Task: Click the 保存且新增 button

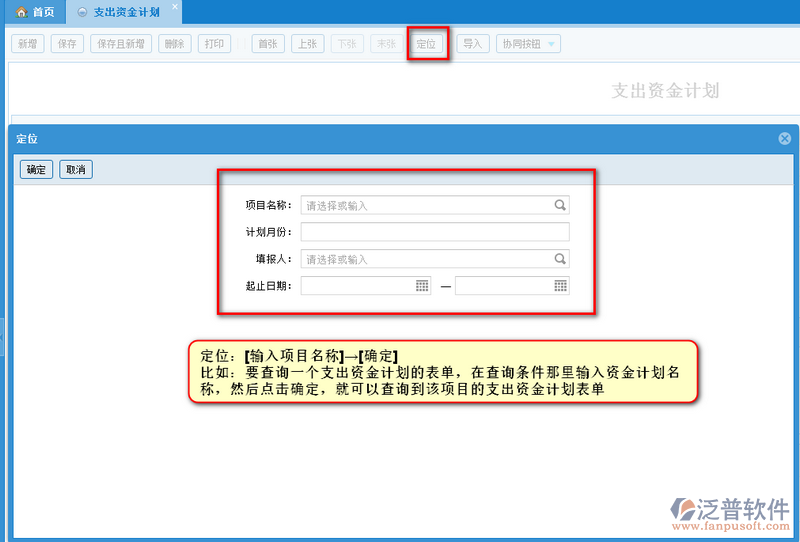Action: click(x=121, y=44)
